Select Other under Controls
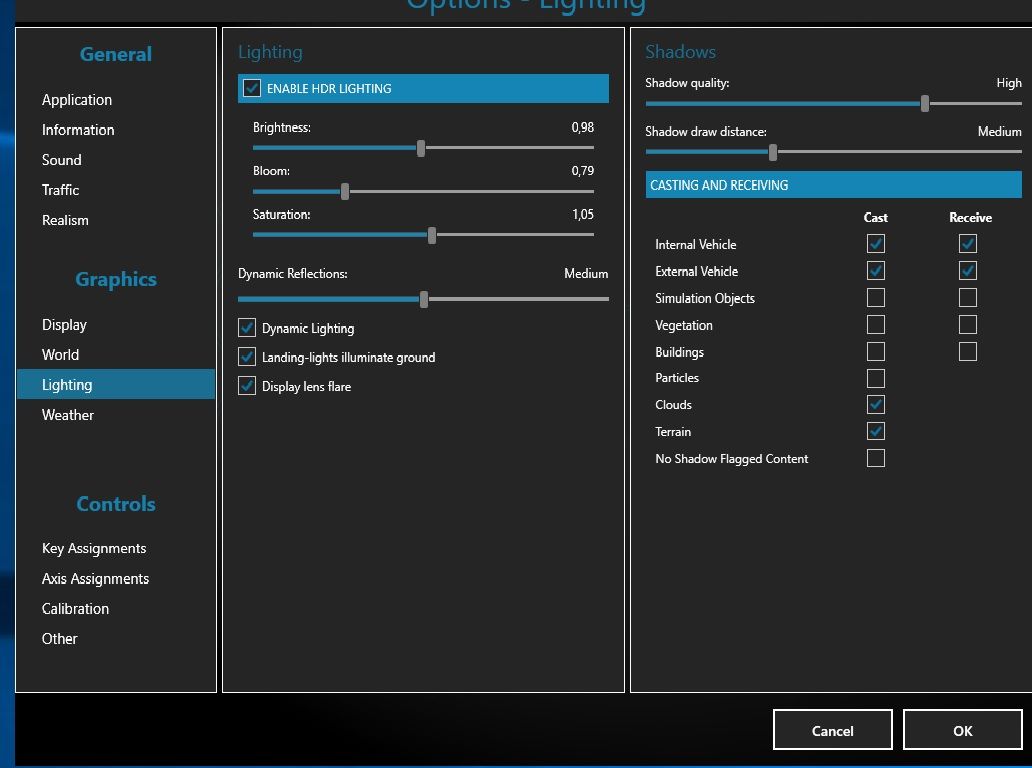This screenshot has height=768, width=1032. pyautogui.click(x=59, y=639)
